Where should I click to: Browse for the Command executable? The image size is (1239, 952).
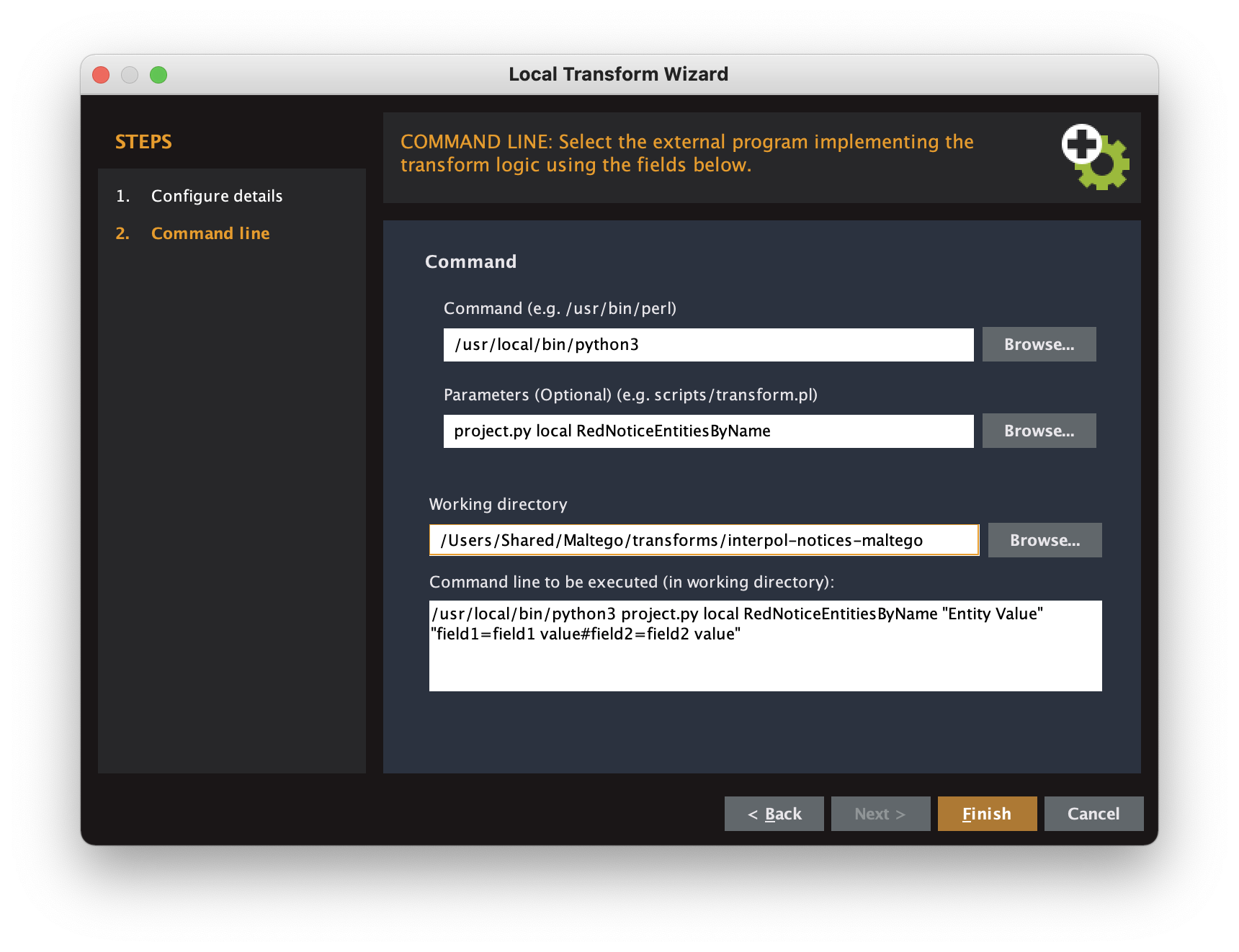[x=1039, y=344]
